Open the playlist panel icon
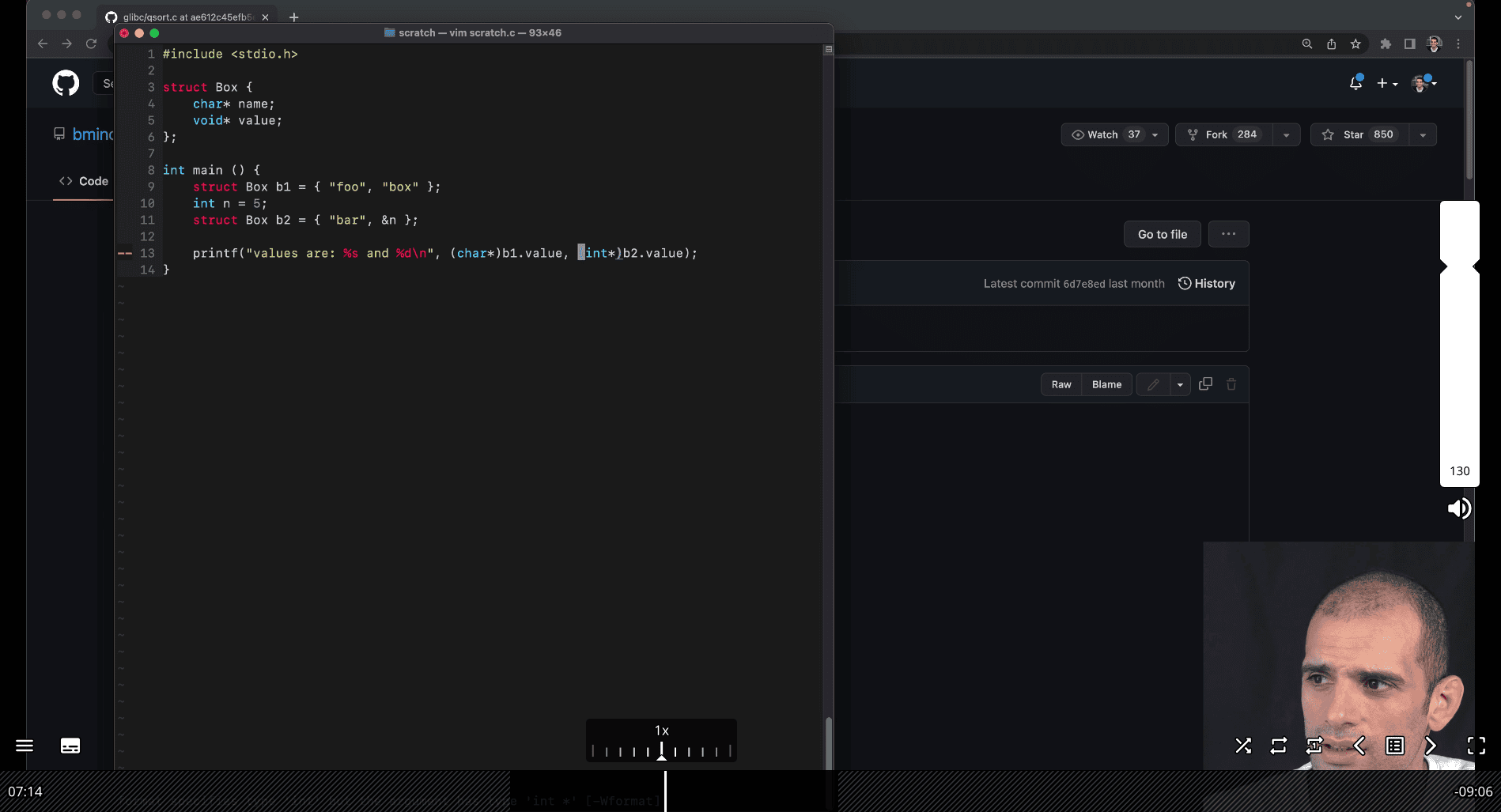The image size is (1501, 812). 1395,746
